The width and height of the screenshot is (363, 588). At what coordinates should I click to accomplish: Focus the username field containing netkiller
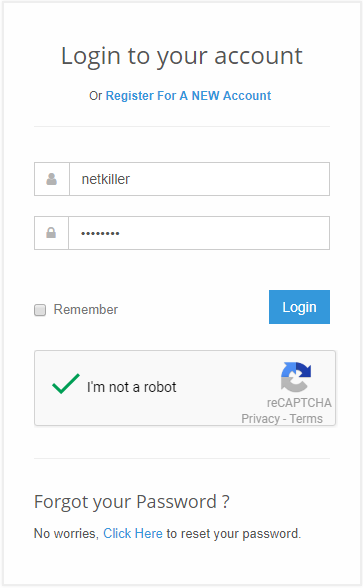pos(200,179)
